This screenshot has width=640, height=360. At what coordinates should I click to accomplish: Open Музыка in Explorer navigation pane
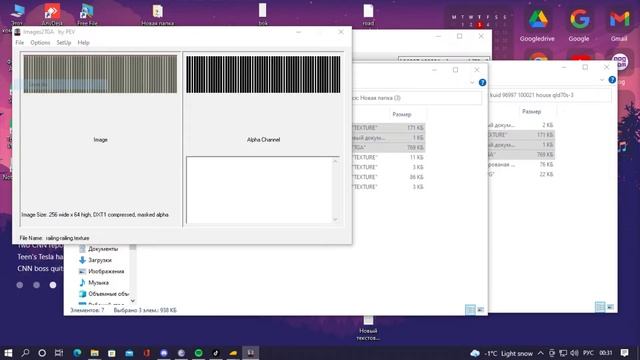94,282
